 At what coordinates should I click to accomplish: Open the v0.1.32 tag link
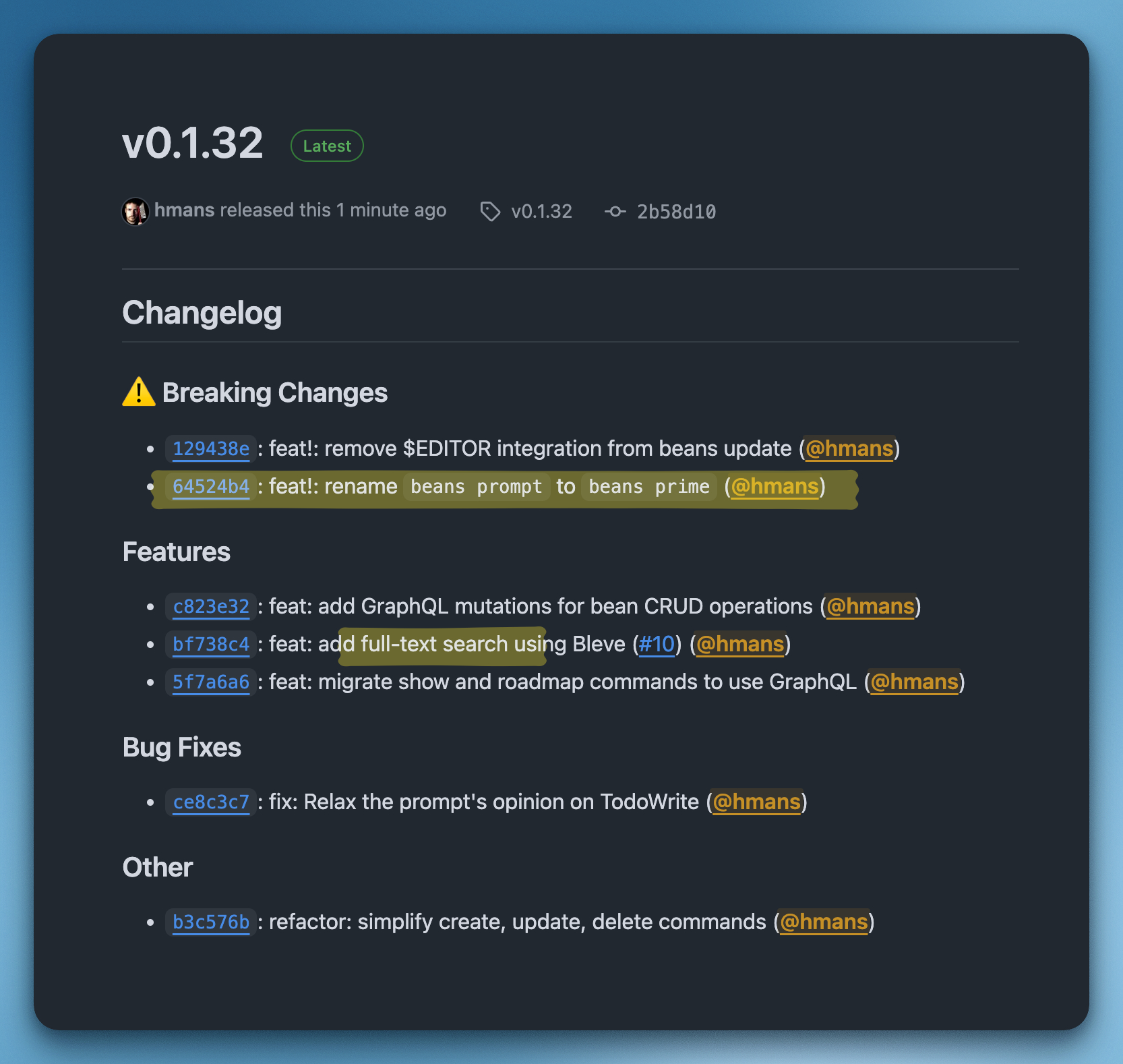[541, 212]
